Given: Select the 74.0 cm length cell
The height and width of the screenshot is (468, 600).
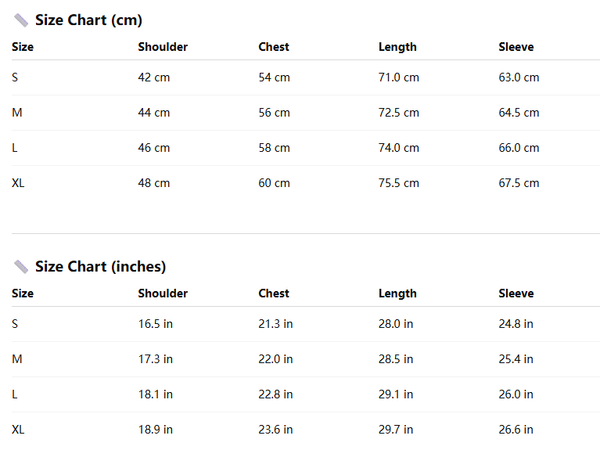Looking at the screenshot, I should click(x=398, y=148).
